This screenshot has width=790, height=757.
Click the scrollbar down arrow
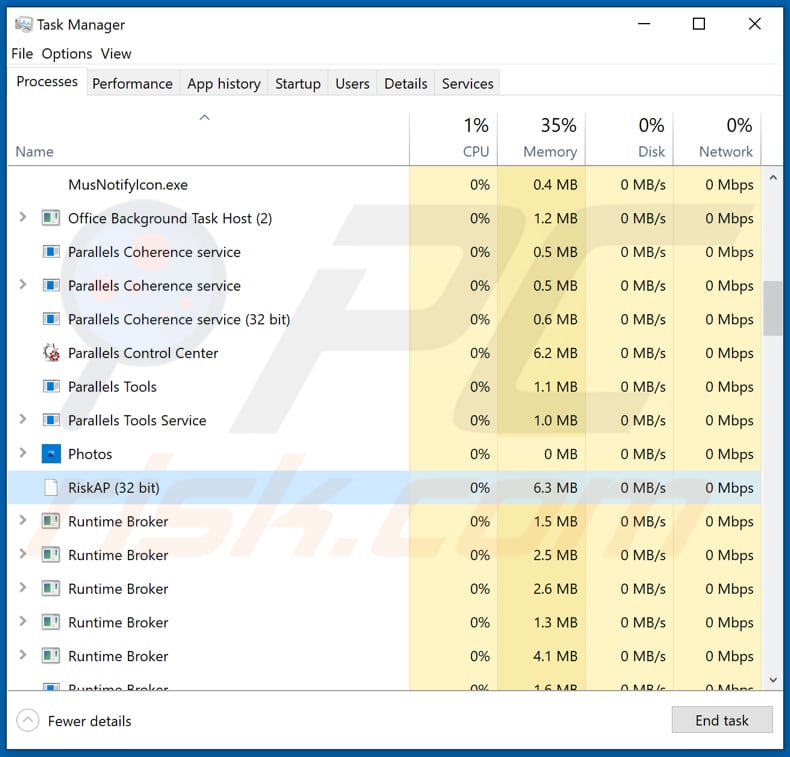tap(773, 680)
